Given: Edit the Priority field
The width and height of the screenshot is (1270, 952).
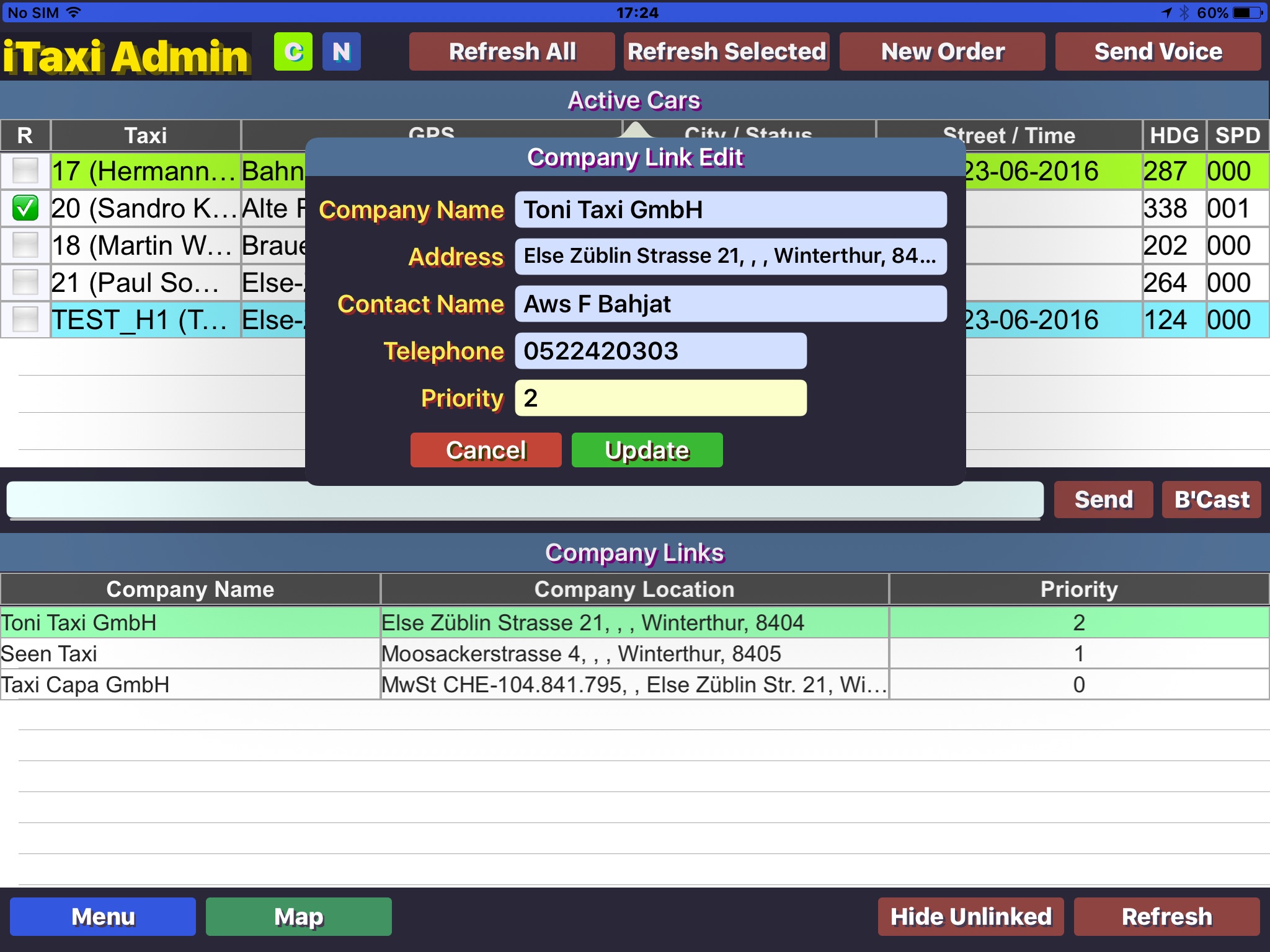Looking at the screenshot, I should pos(661,398).
